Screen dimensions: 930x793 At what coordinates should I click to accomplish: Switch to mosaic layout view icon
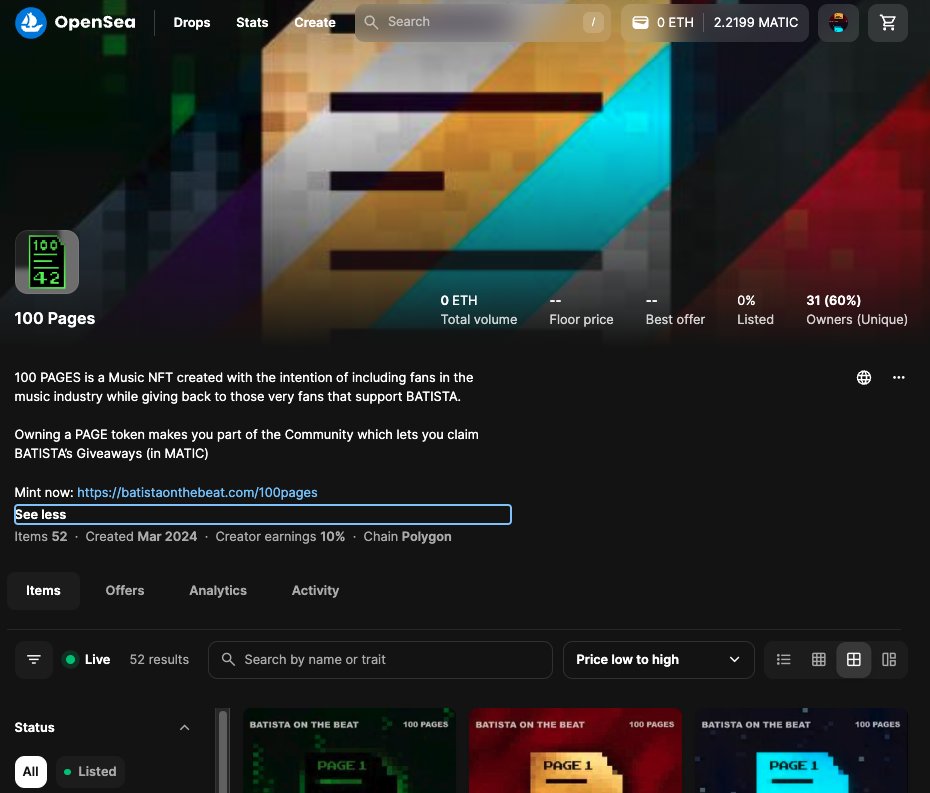pyautogui.click(x=888, y=660)
